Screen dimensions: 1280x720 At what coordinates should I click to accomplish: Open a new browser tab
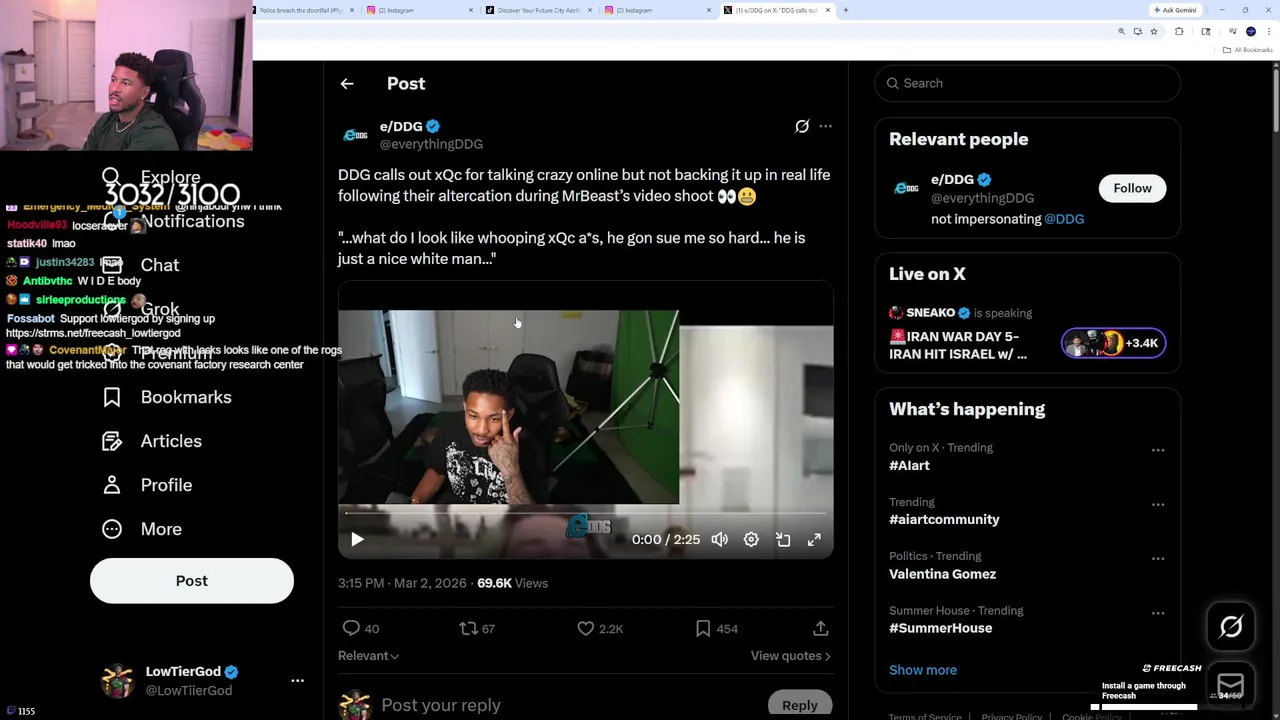pyautogui.click(x=846, y=10)
